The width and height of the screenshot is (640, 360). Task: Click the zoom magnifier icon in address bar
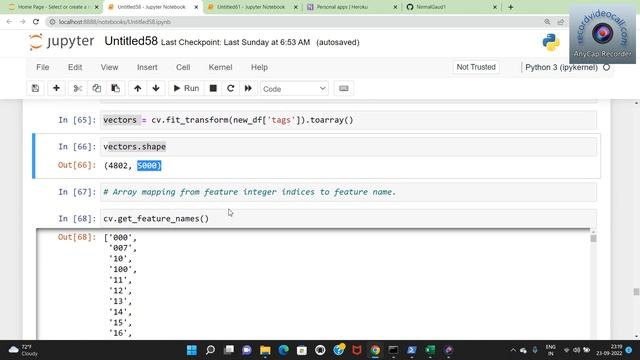tap(547, 22)
